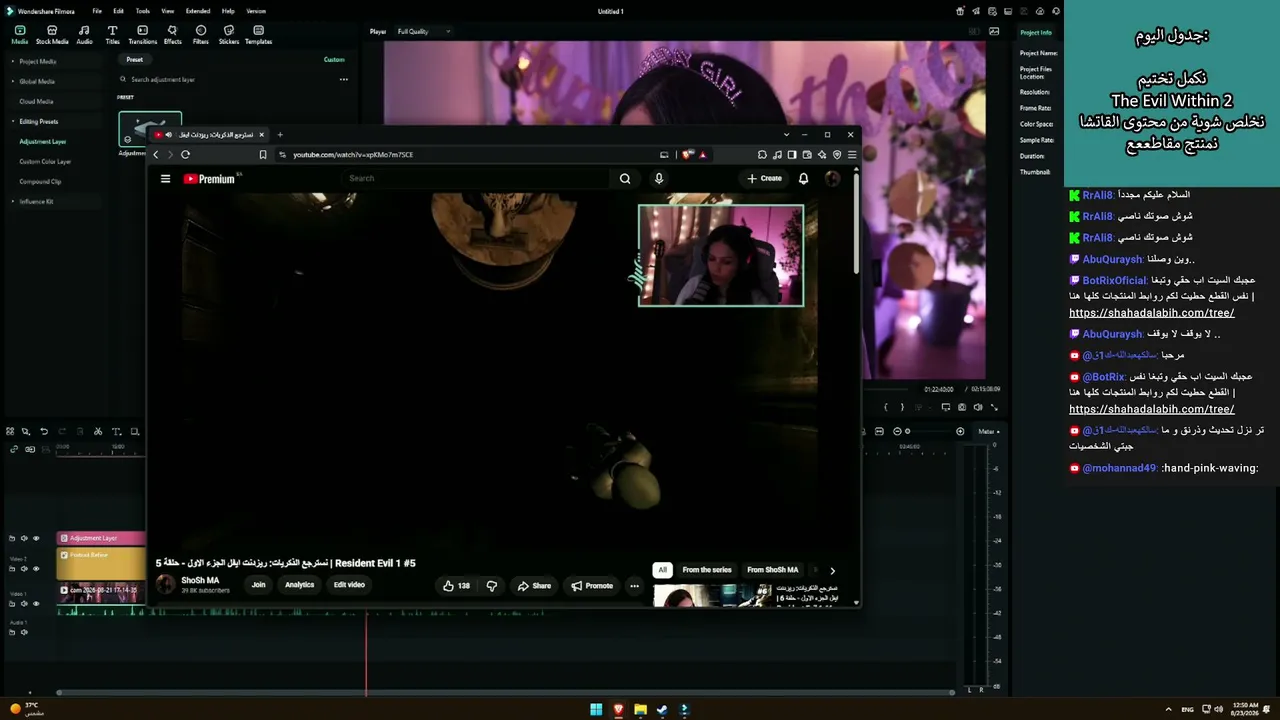Open the Full Quality player dropdown
The image size is (1280, 720).
[424, 31]
